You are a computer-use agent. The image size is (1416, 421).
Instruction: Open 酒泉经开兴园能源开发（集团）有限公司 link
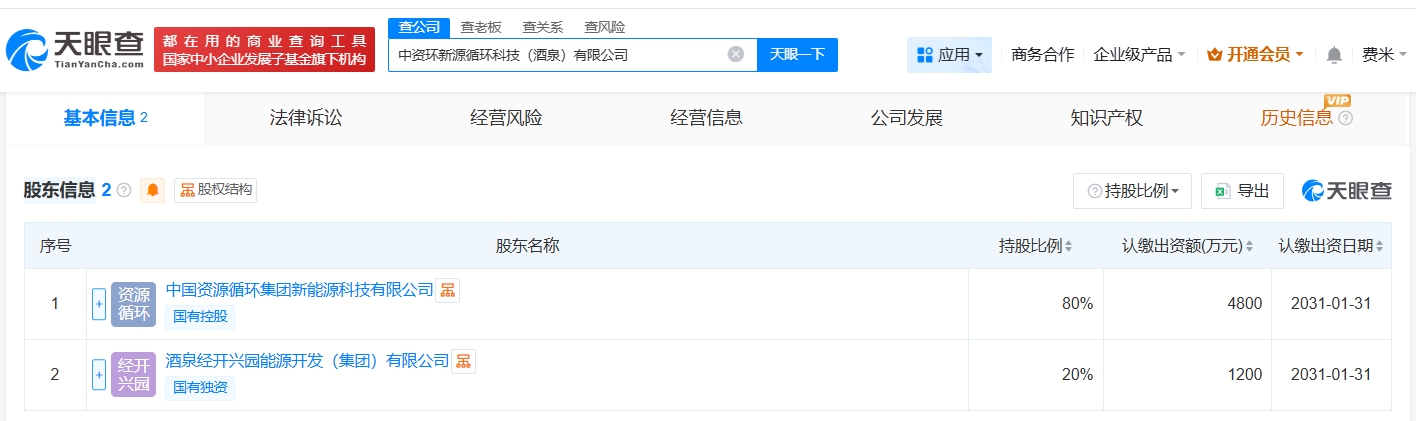307,361
